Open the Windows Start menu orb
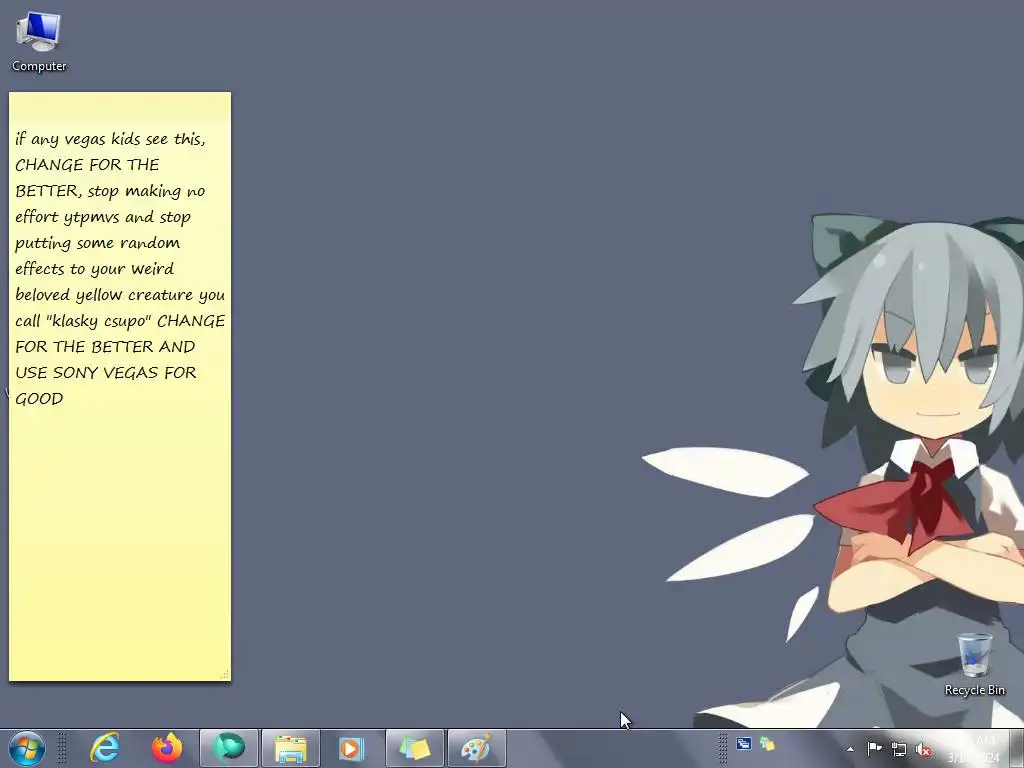Viewport: 1024px width, 768px height. [x=27, y=748]
